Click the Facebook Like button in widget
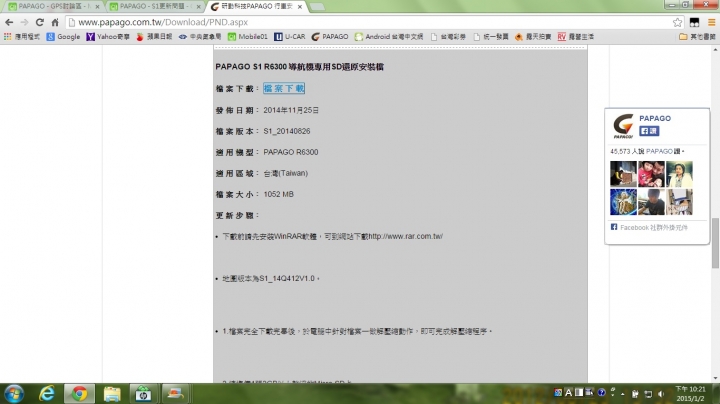This screenshot has height=404, width=720. [x=649, y=131]
